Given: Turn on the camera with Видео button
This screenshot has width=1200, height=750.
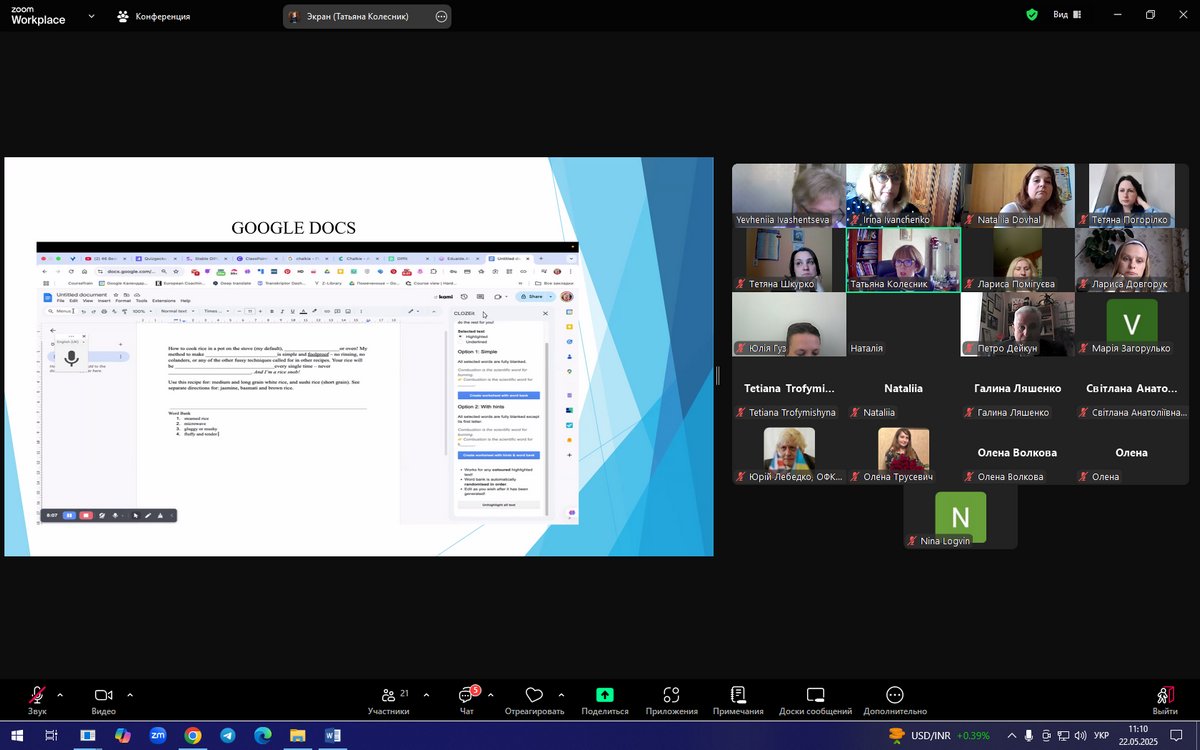Looking at the screenshot, I should (103, 700).
